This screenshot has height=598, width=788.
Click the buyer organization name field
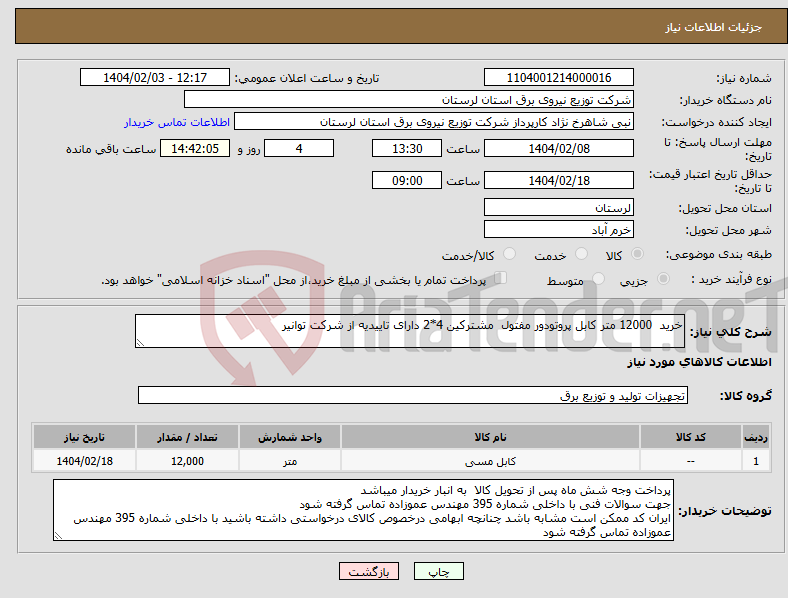[409, 99]
